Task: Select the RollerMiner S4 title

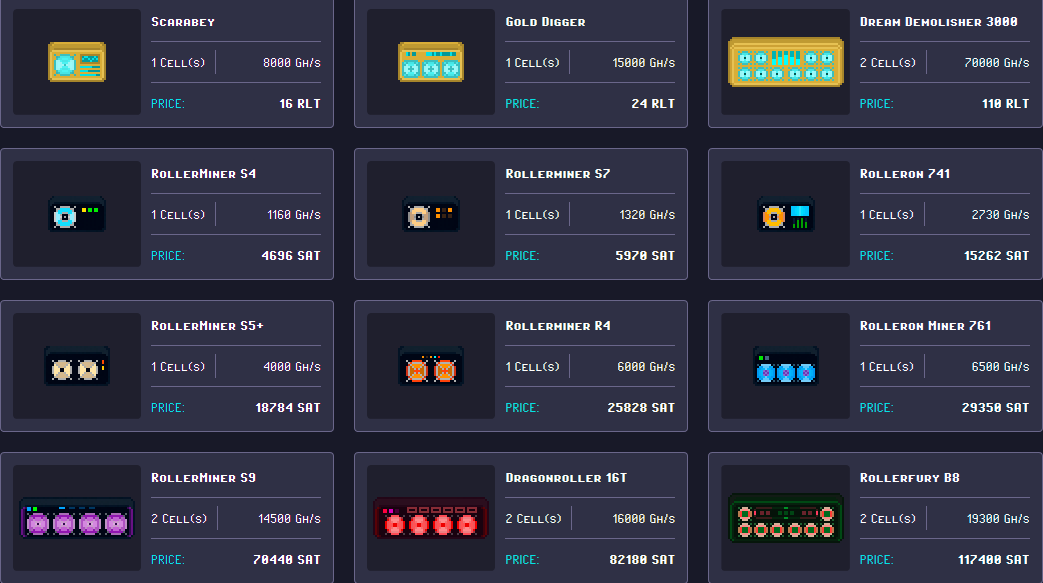Action: pos(204,174)
